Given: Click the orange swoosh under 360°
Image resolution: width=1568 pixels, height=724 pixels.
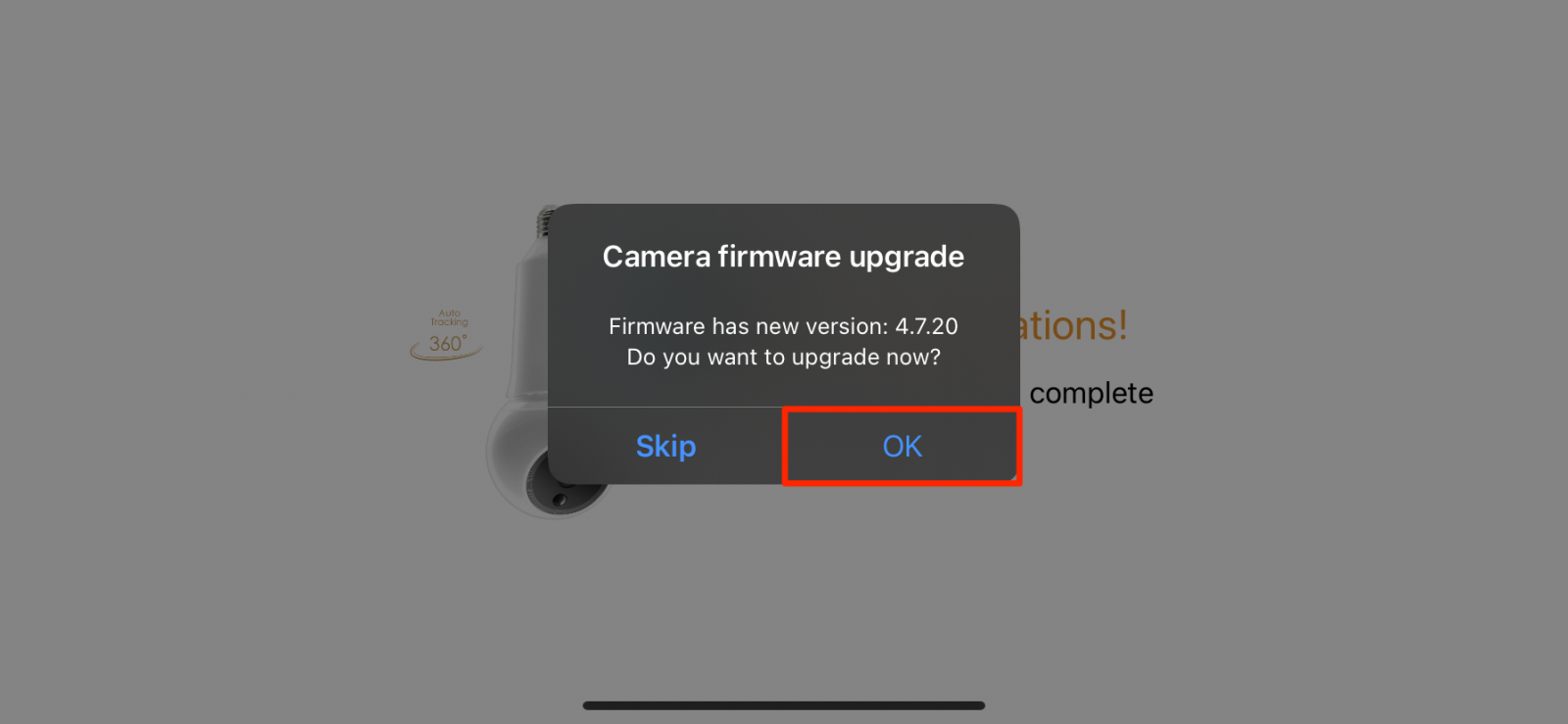Looking at the screenshot, I should coord(446,354).
